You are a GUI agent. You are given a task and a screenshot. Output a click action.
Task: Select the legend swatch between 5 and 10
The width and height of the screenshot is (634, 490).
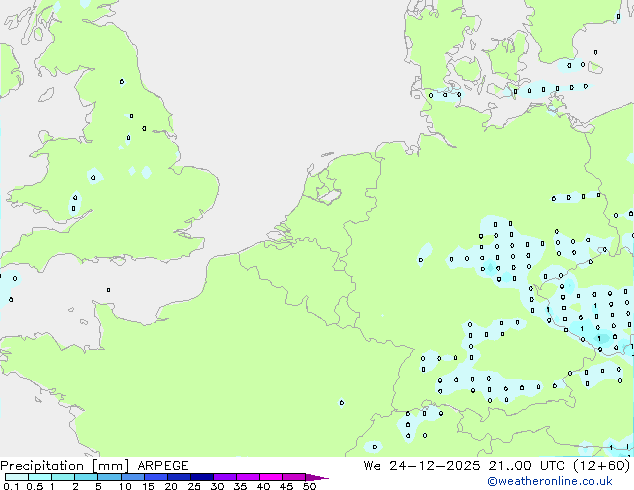(x=110, y=478)
